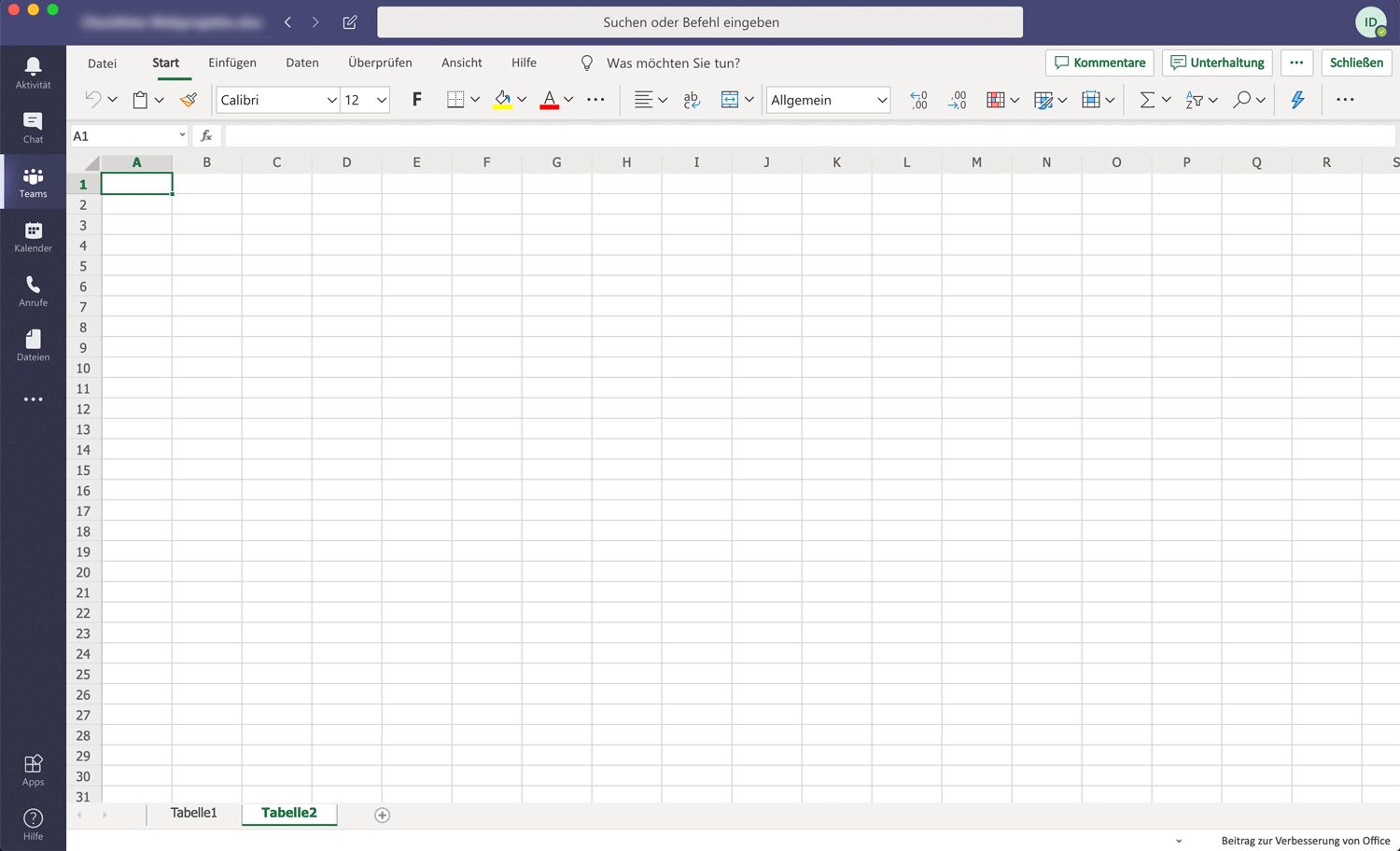Open the Datei menu
This screenshot has height=851, width=1400.
(102, 63)
